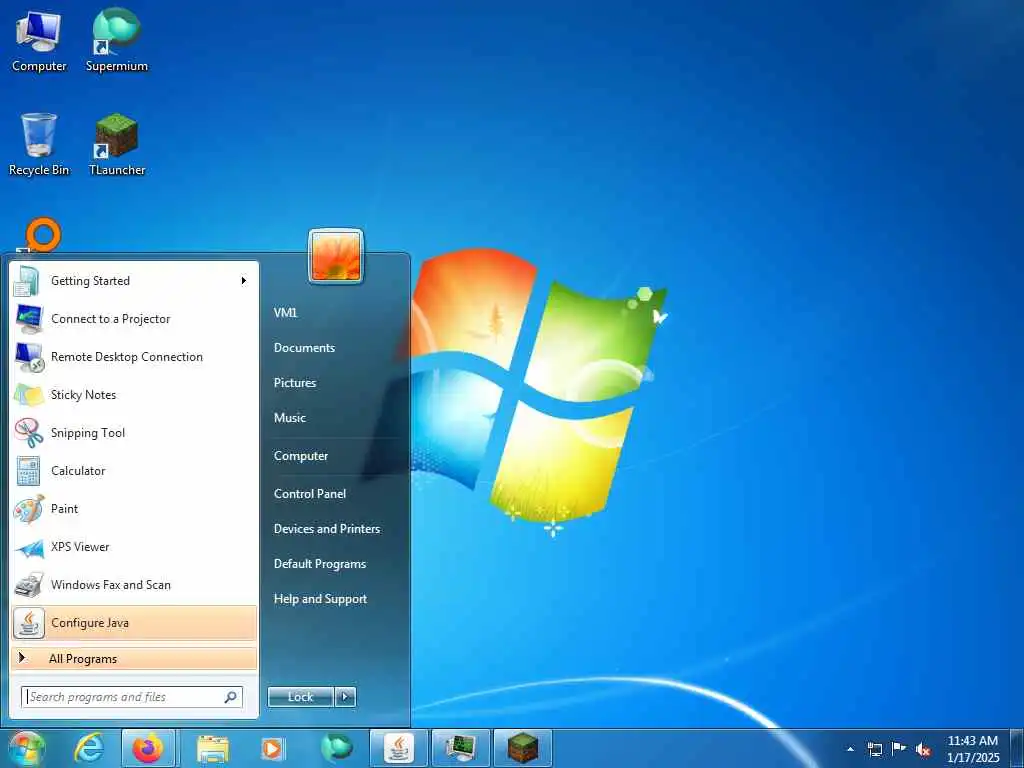Launch TLauncher from the desktop shortcut
This screenshot has width=1024, height=768.
click(x=116, y=145)
